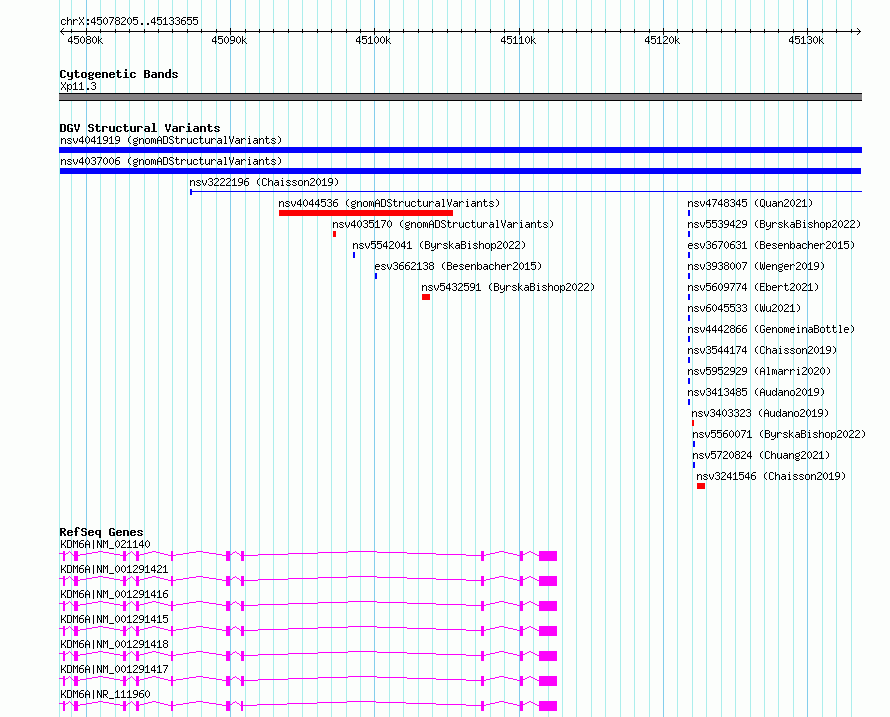Open the KDM6A|NM_001291418 transcript
The image size is (890, 717).
click(x=114, y=644)
